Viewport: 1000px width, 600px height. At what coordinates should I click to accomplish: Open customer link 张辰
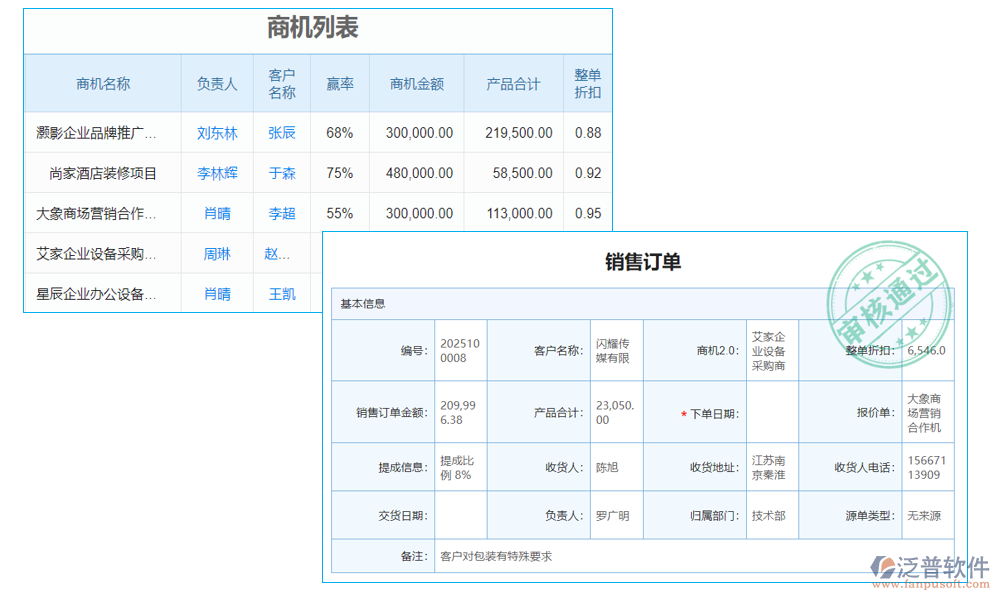[281, 132]
